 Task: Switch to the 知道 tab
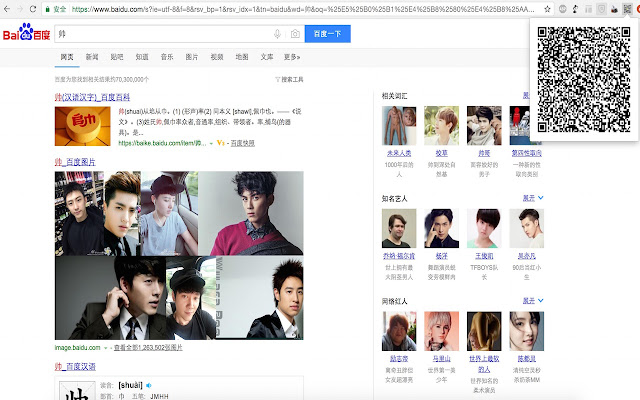click(x=142, y=57)
